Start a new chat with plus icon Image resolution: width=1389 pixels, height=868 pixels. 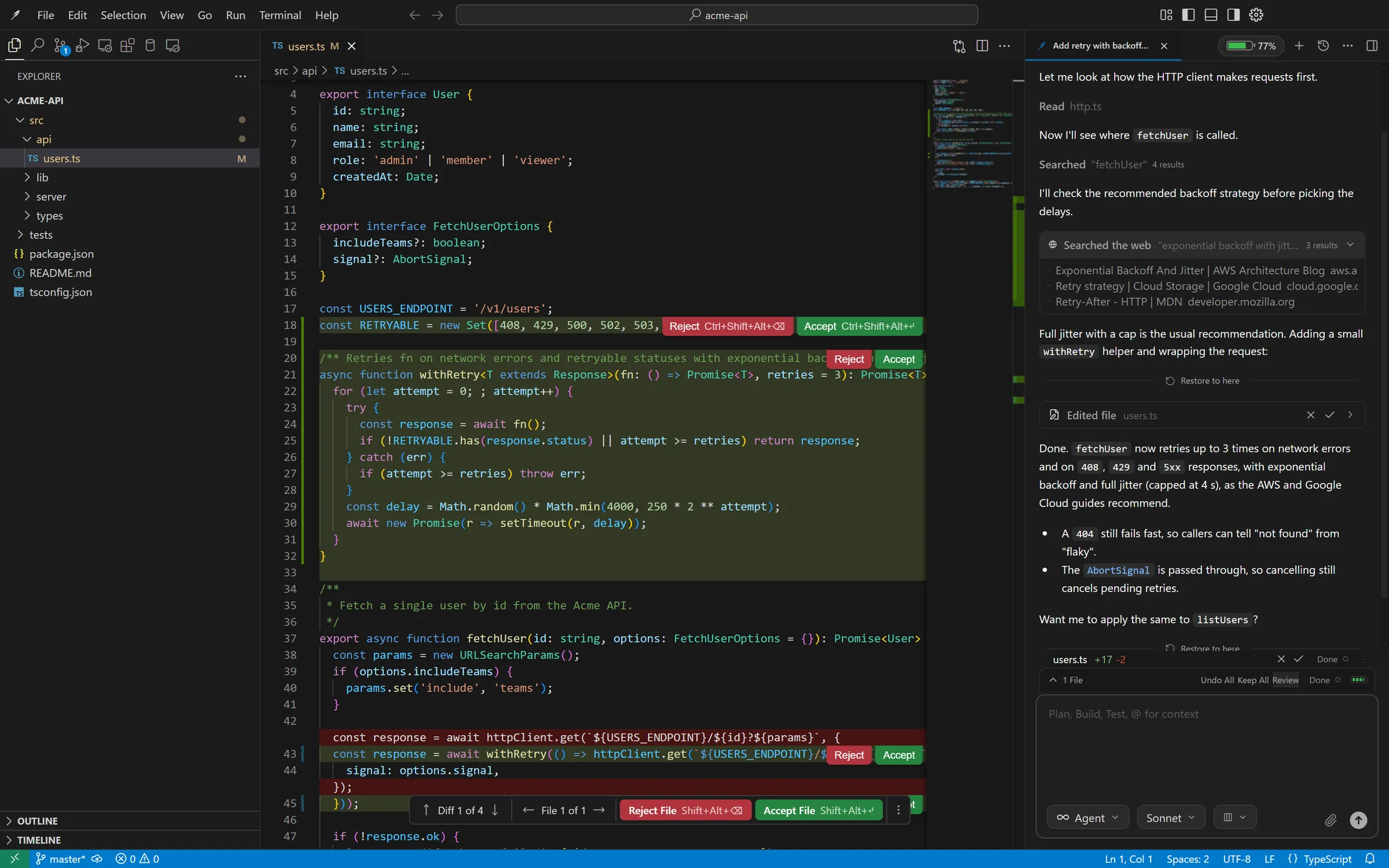click(x=1299, y=46)
